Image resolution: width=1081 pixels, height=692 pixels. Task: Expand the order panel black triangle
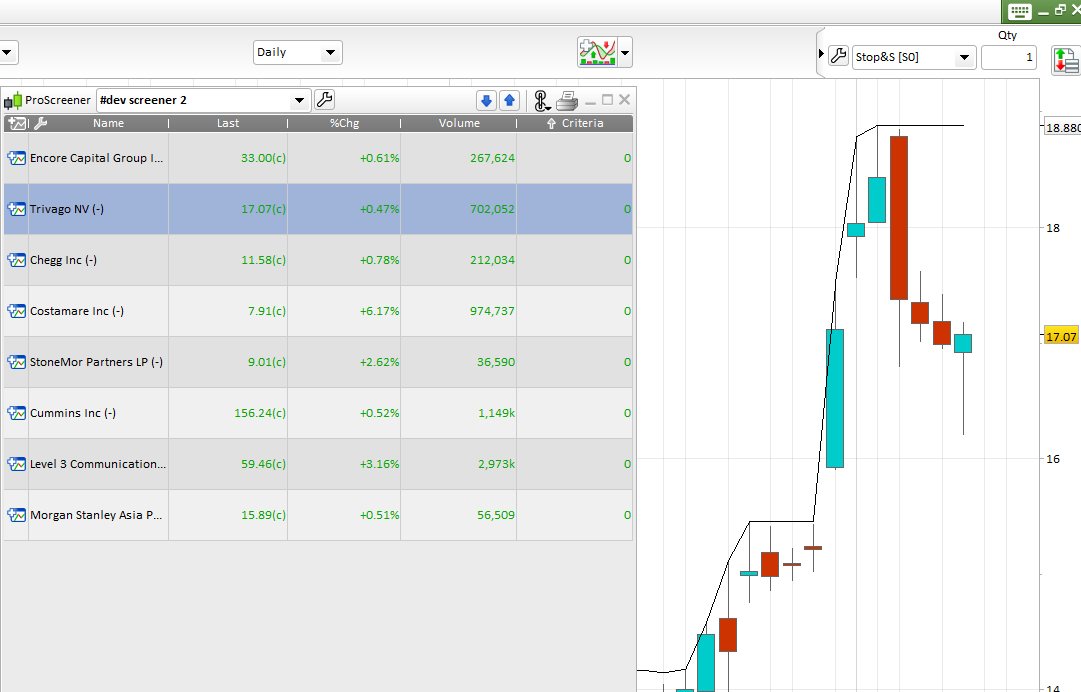tap(821, 53)
